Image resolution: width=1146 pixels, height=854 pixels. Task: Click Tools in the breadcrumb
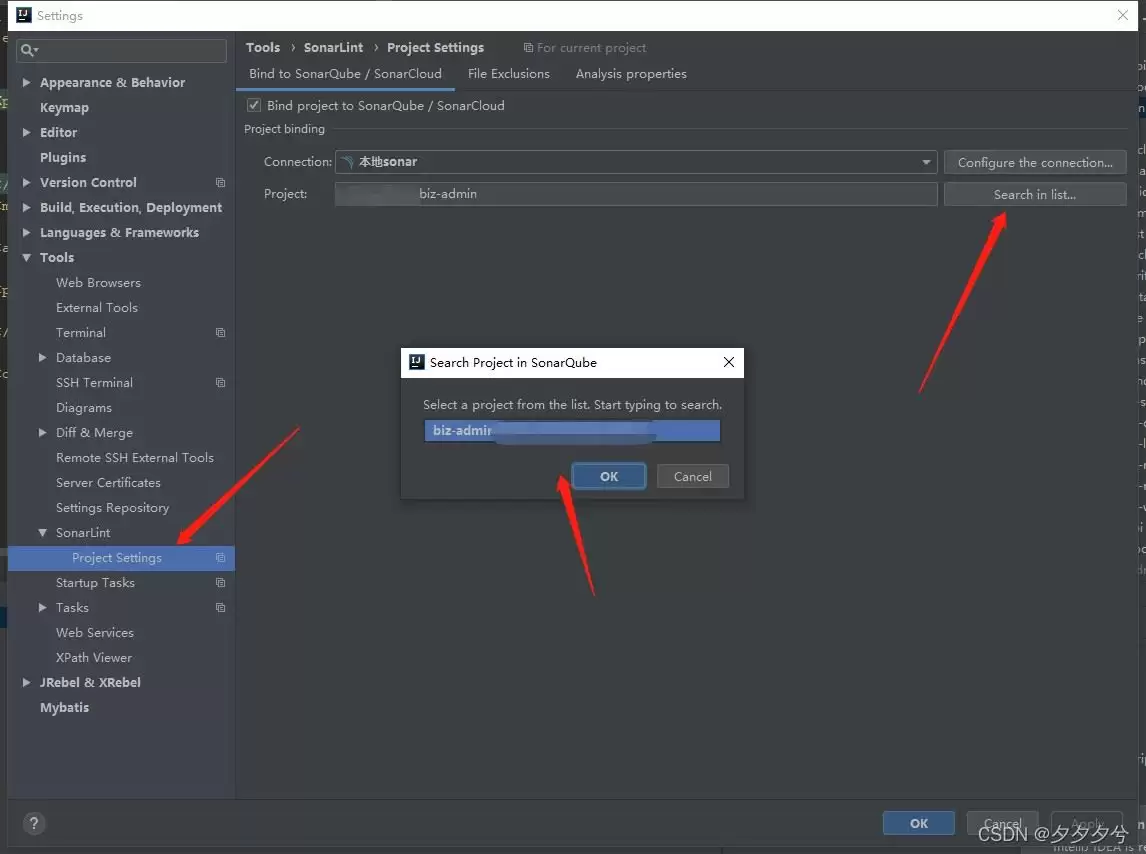point(262,48)
